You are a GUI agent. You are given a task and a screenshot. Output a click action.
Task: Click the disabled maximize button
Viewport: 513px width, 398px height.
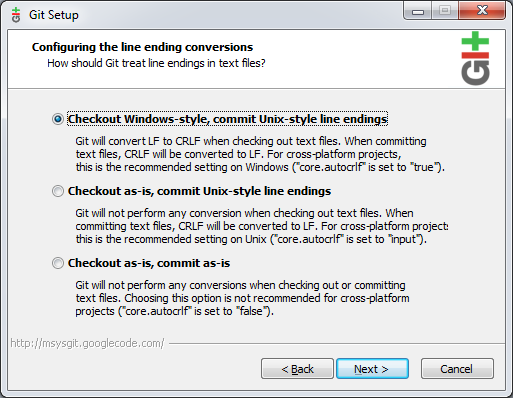tap(445, 11)
